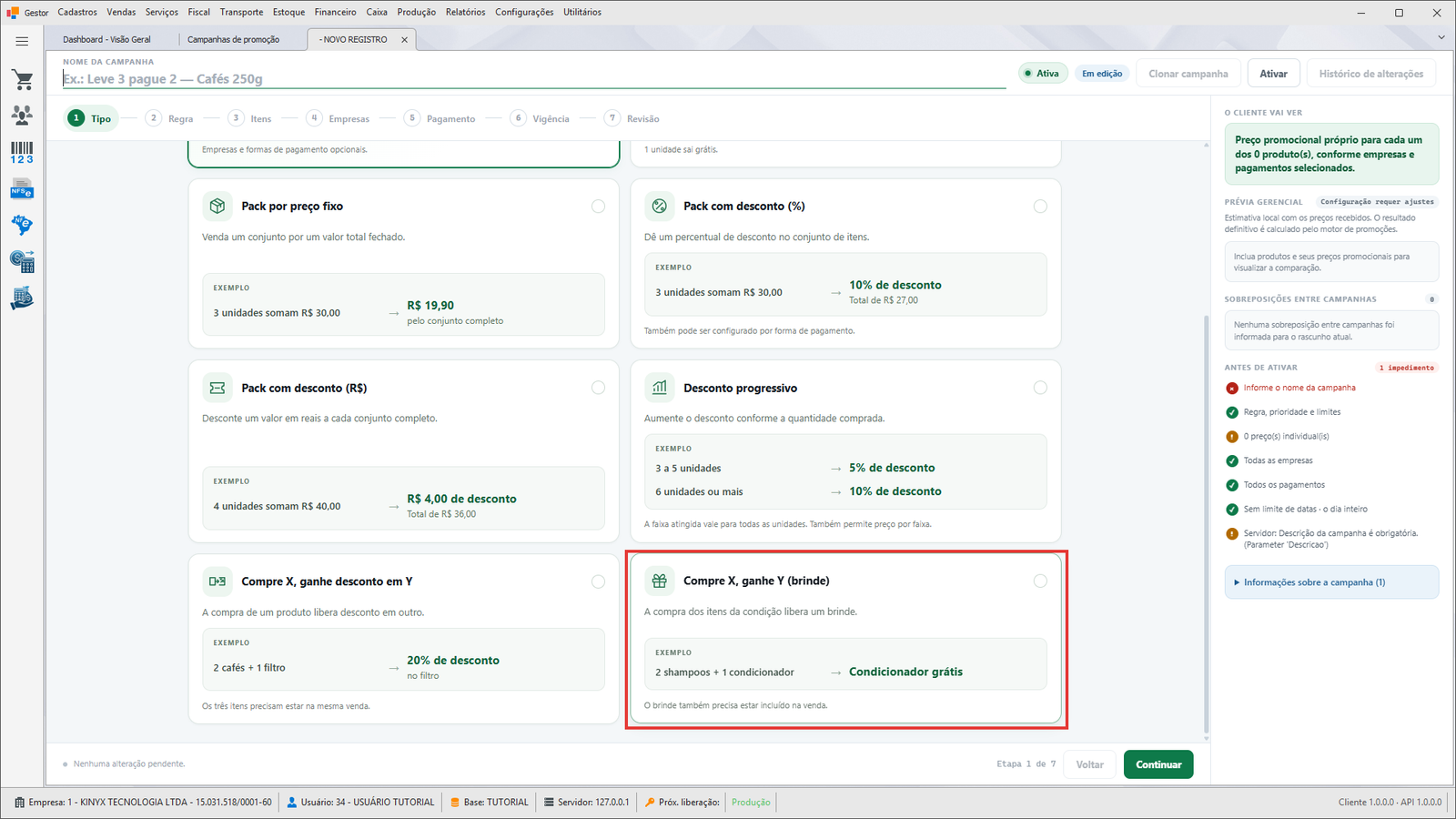Click the Pack por preço fixo box icon
This screenshot has width=1456, height=819.
(x=217, y=207)
